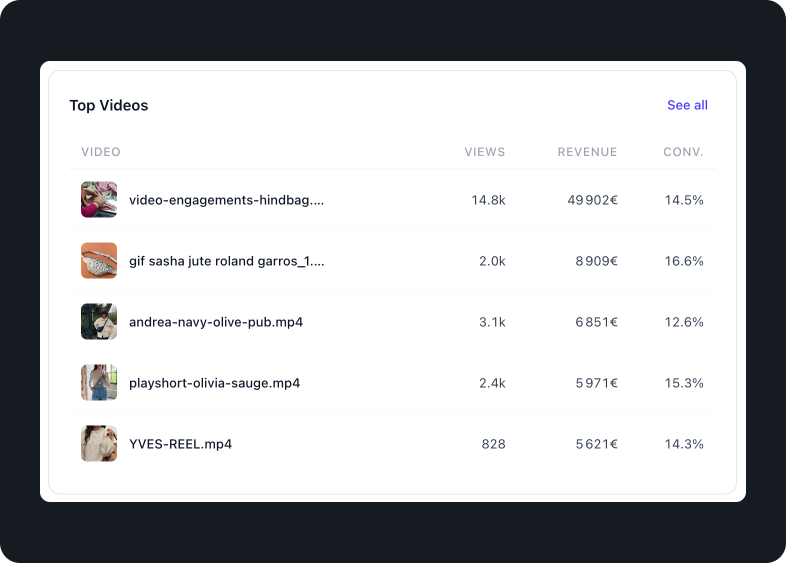Click the 49 902€ revenue value
Screen dimensions: 786x563
[592, 200]
